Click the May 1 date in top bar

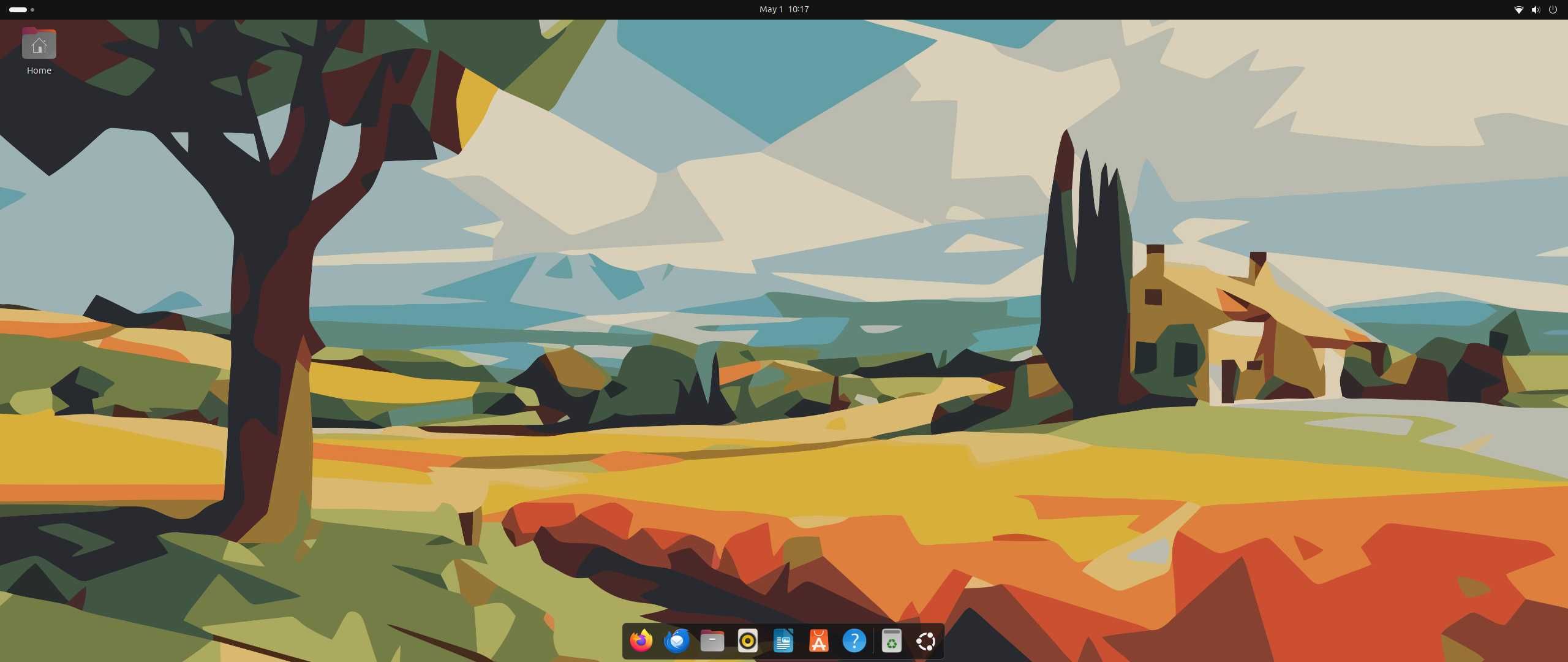coord(771,9)
